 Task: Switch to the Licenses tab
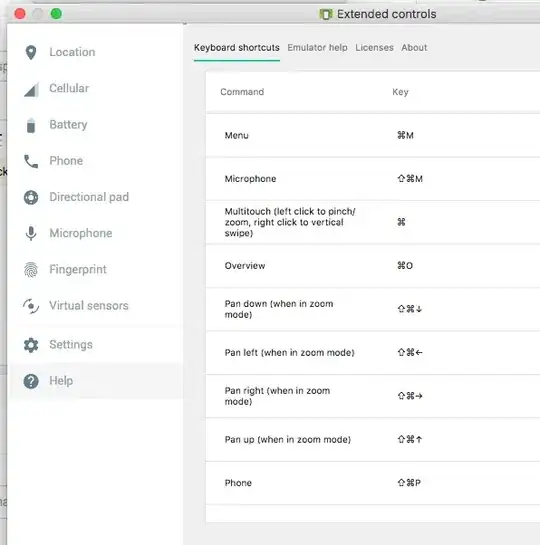(374, 48)
